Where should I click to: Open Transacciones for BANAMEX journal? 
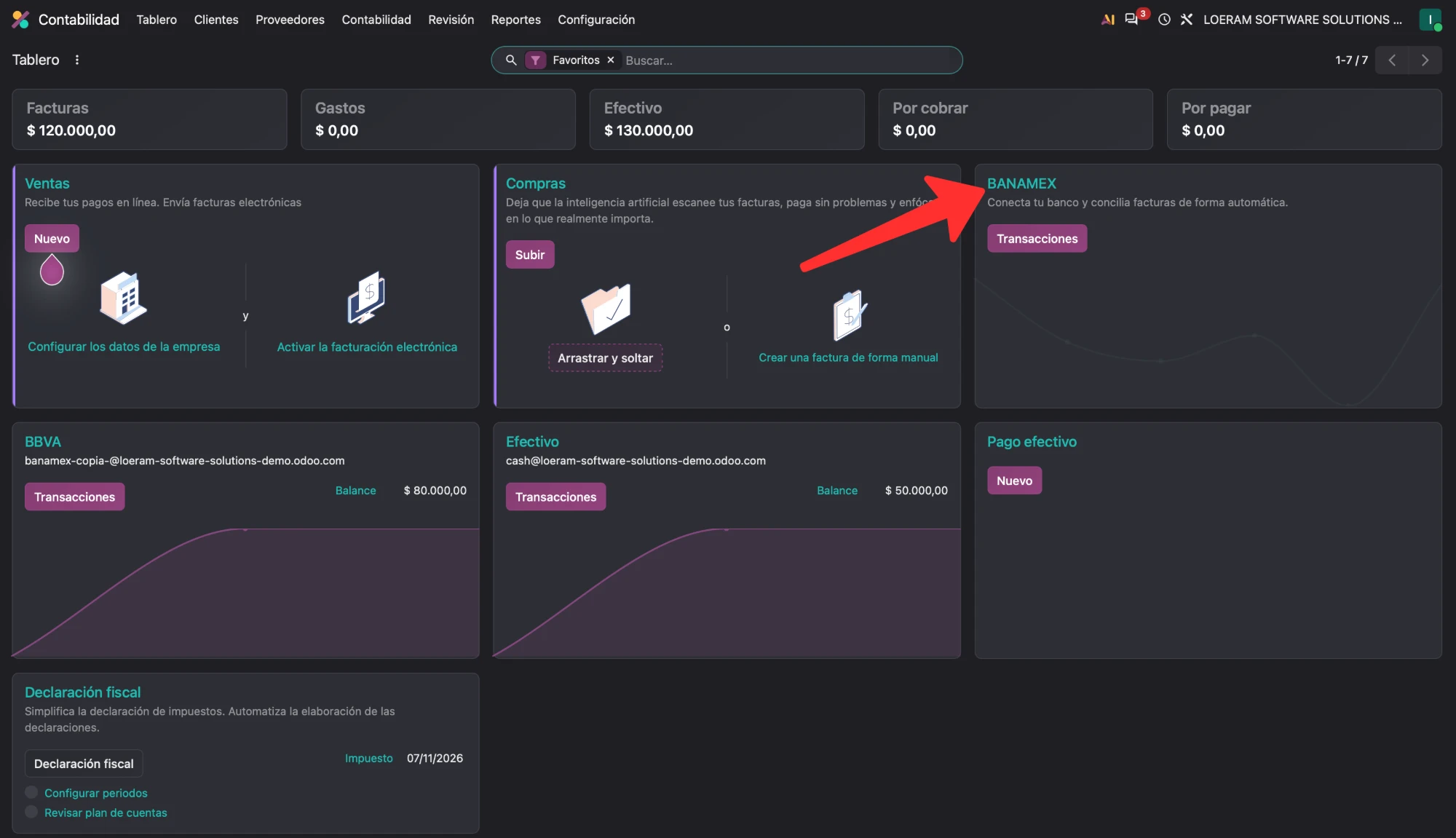pos(1037,238)
